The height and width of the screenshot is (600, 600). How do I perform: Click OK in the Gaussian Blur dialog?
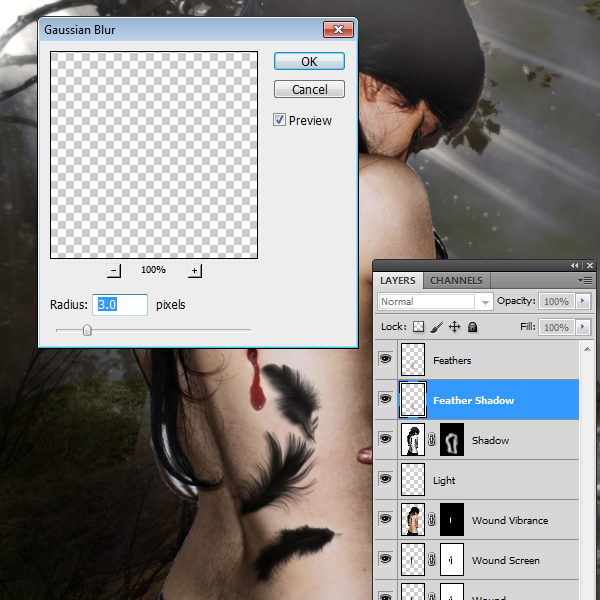click(x=309, y=61)
